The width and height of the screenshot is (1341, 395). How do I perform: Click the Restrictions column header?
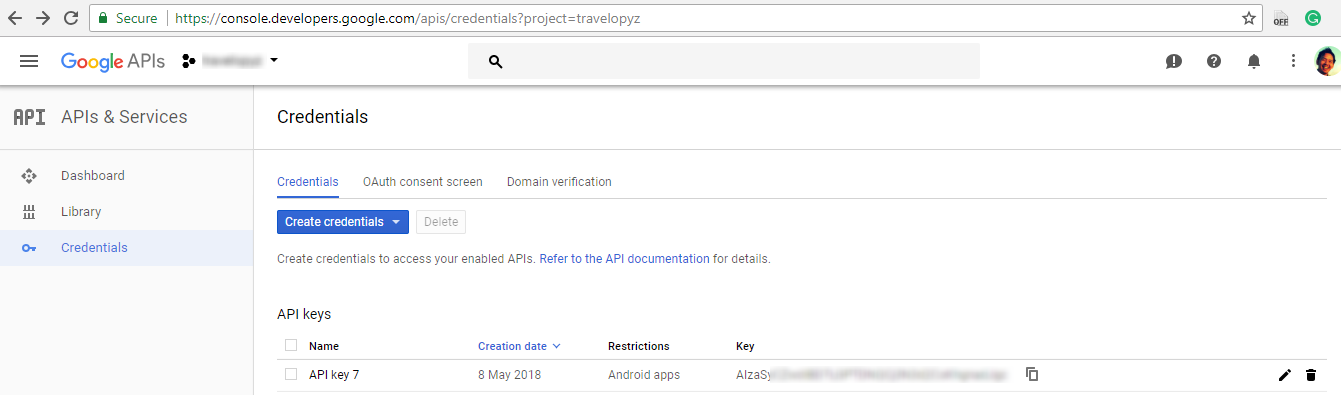(x=638, y=346)
